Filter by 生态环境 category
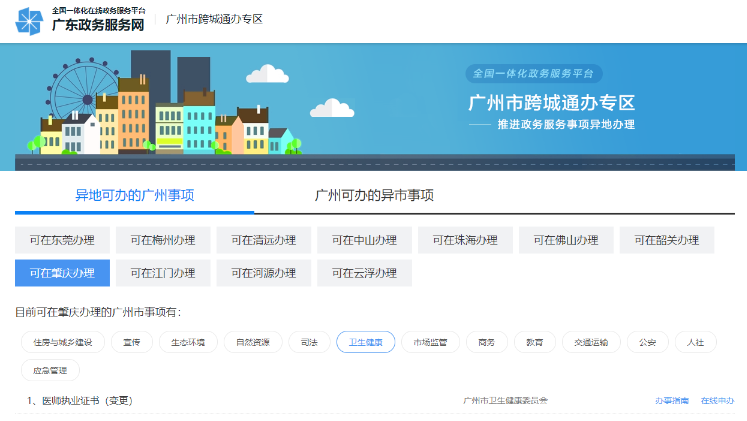 188,342
